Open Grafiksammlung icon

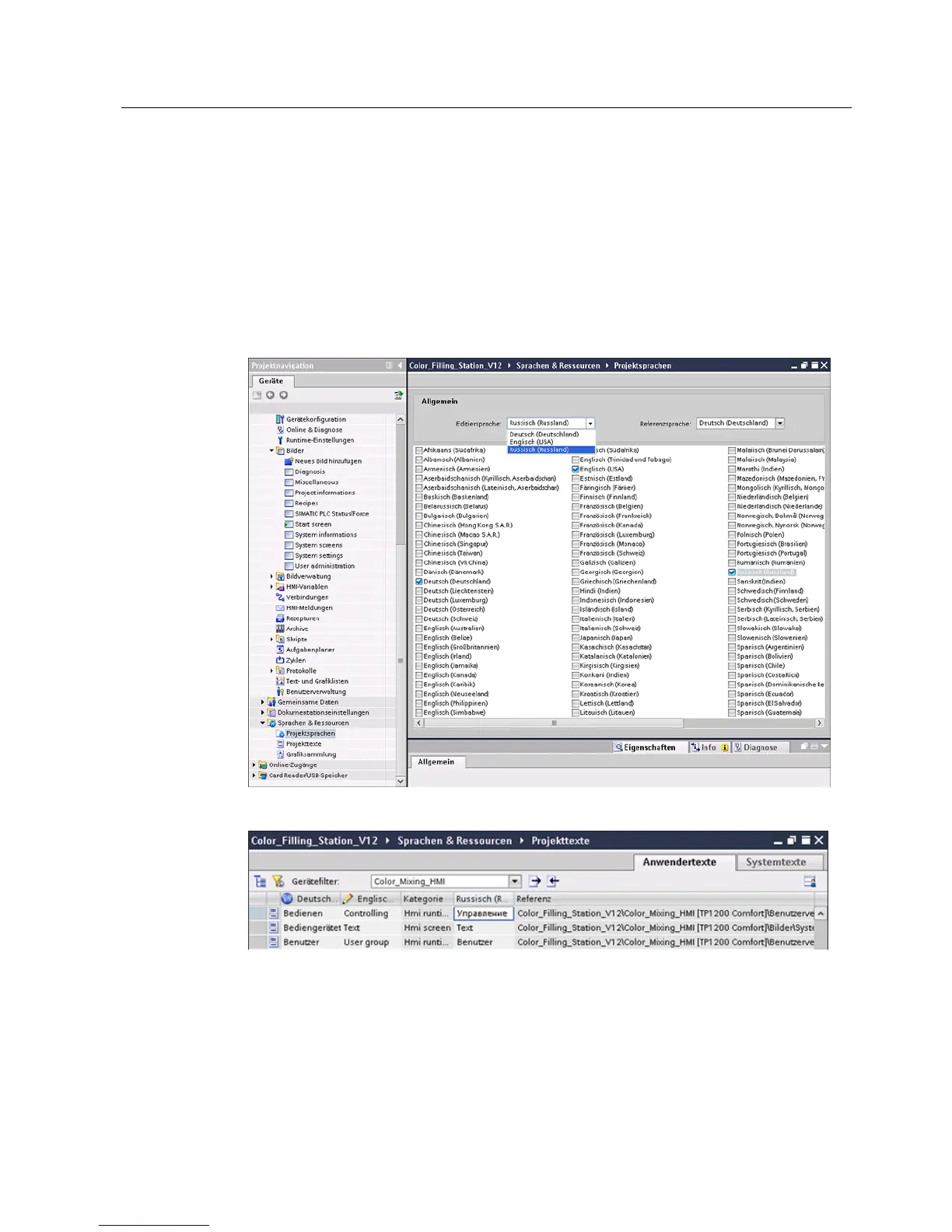pyautogui.click(x=280, y=754)
